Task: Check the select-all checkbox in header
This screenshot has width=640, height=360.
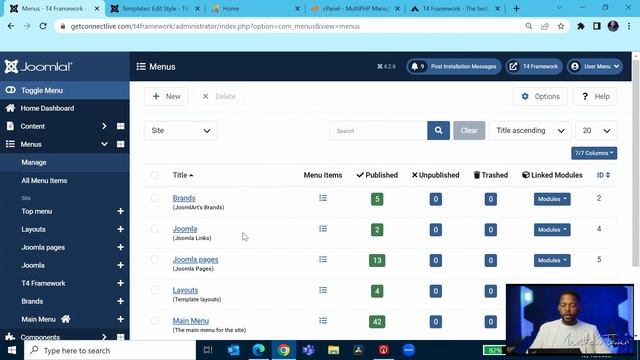Action: point(155,175)
